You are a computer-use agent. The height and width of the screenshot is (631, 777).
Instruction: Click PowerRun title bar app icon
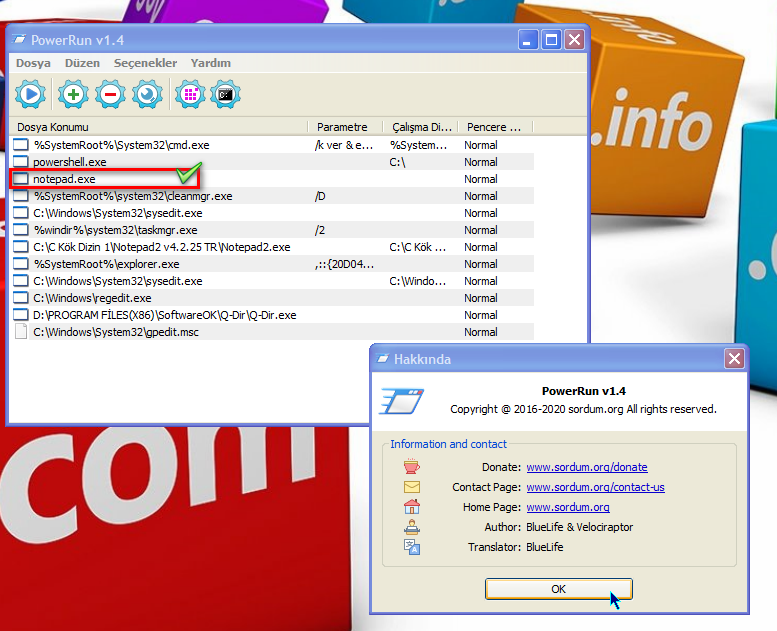click(19, 39)
